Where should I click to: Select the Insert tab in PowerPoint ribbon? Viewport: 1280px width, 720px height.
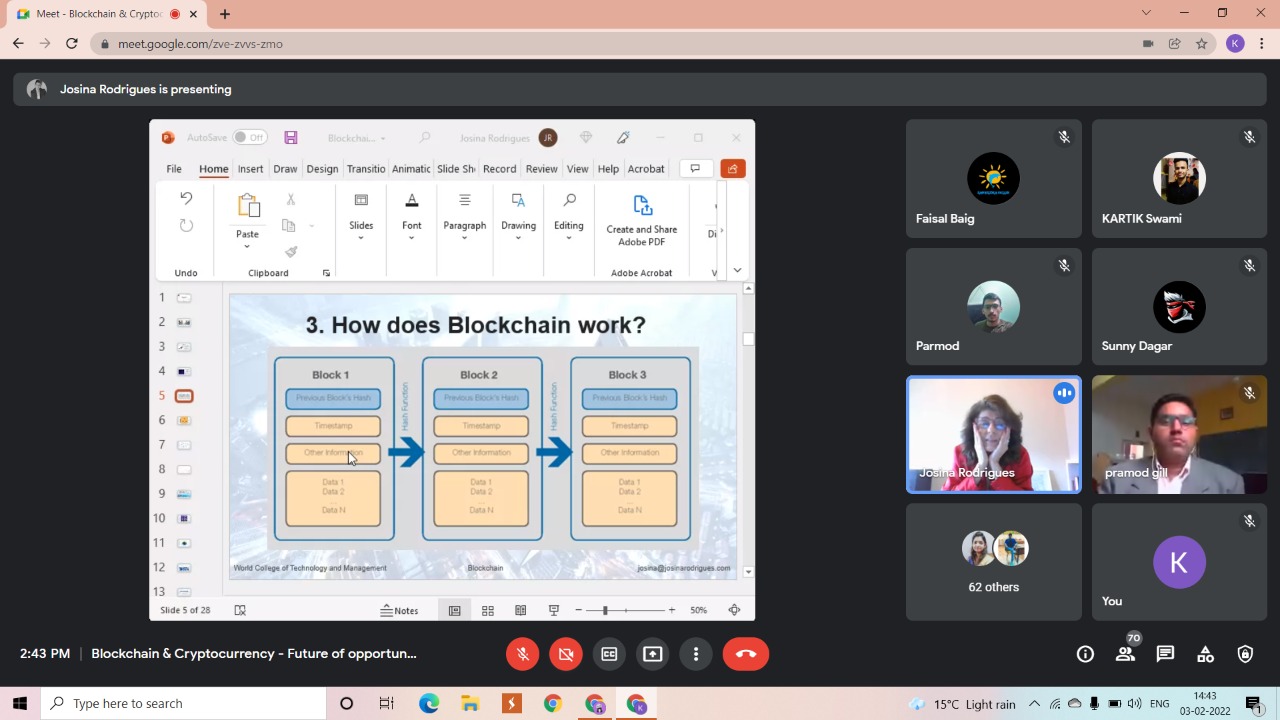click(x=250, y=169)
